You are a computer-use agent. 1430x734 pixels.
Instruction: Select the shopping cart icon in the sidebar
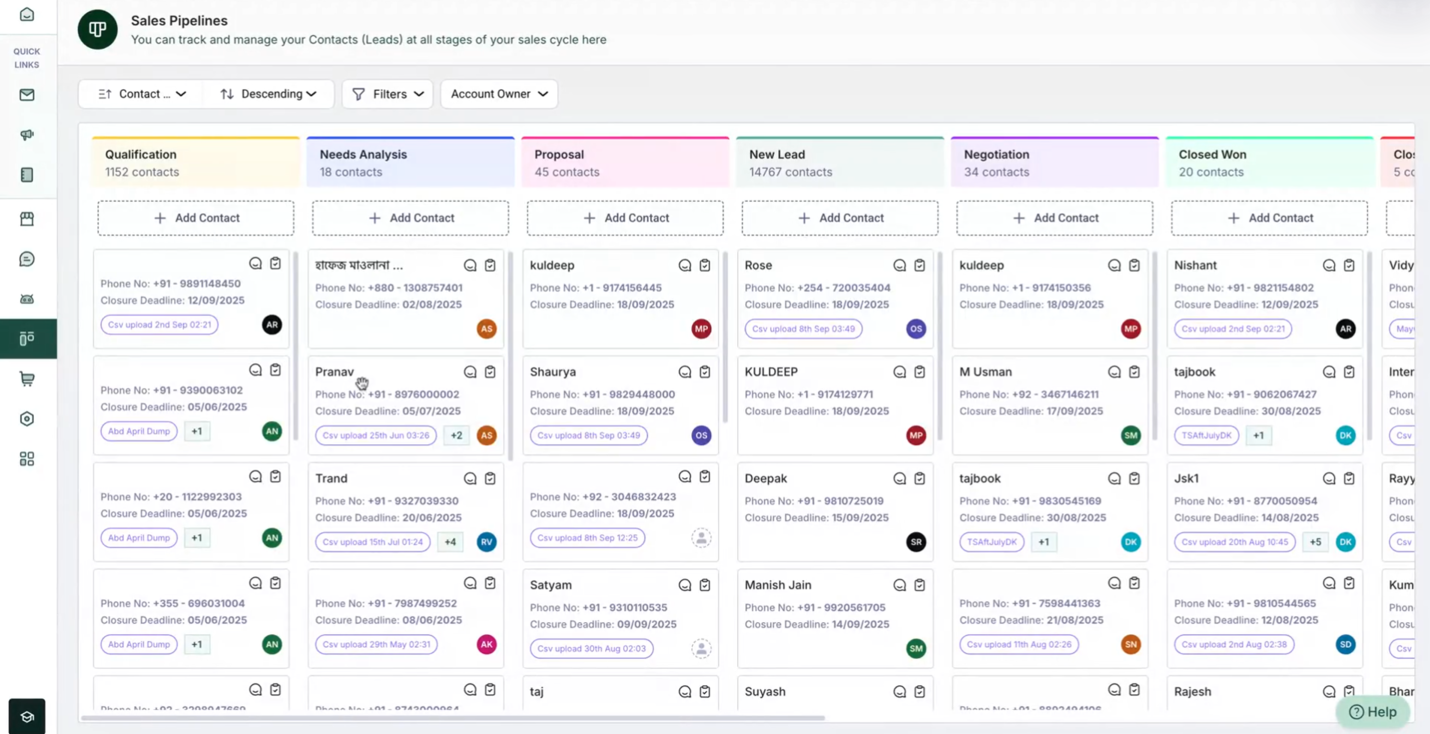pyautogui.click(x=27, y=378)
